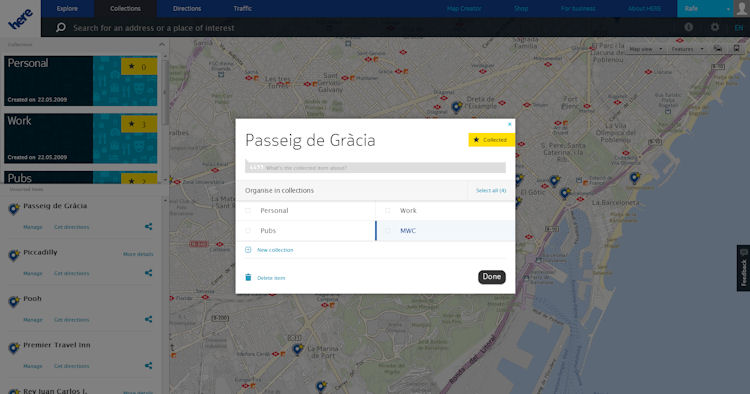Expand the Features dropdown on map

click(x=687, y=49)
